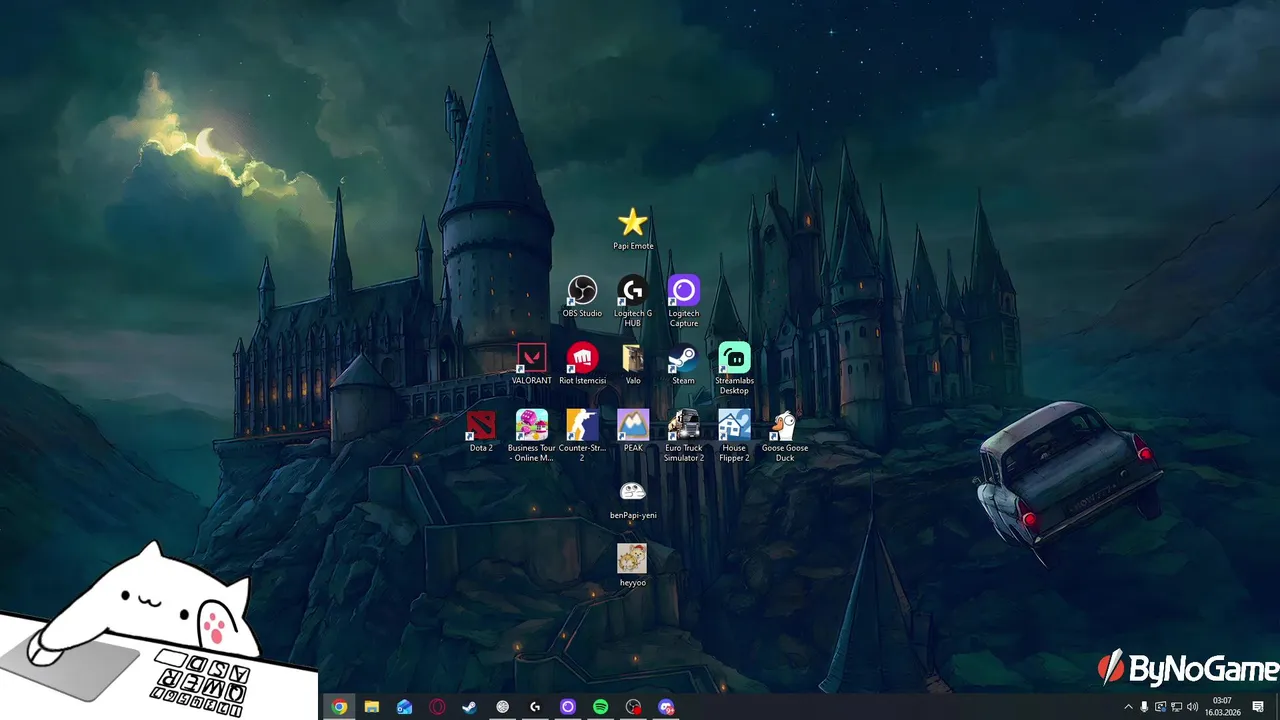Select the Streamlabs Desktop shortcut
This screenshot has height=720, width=1280.
pos(734,368)
